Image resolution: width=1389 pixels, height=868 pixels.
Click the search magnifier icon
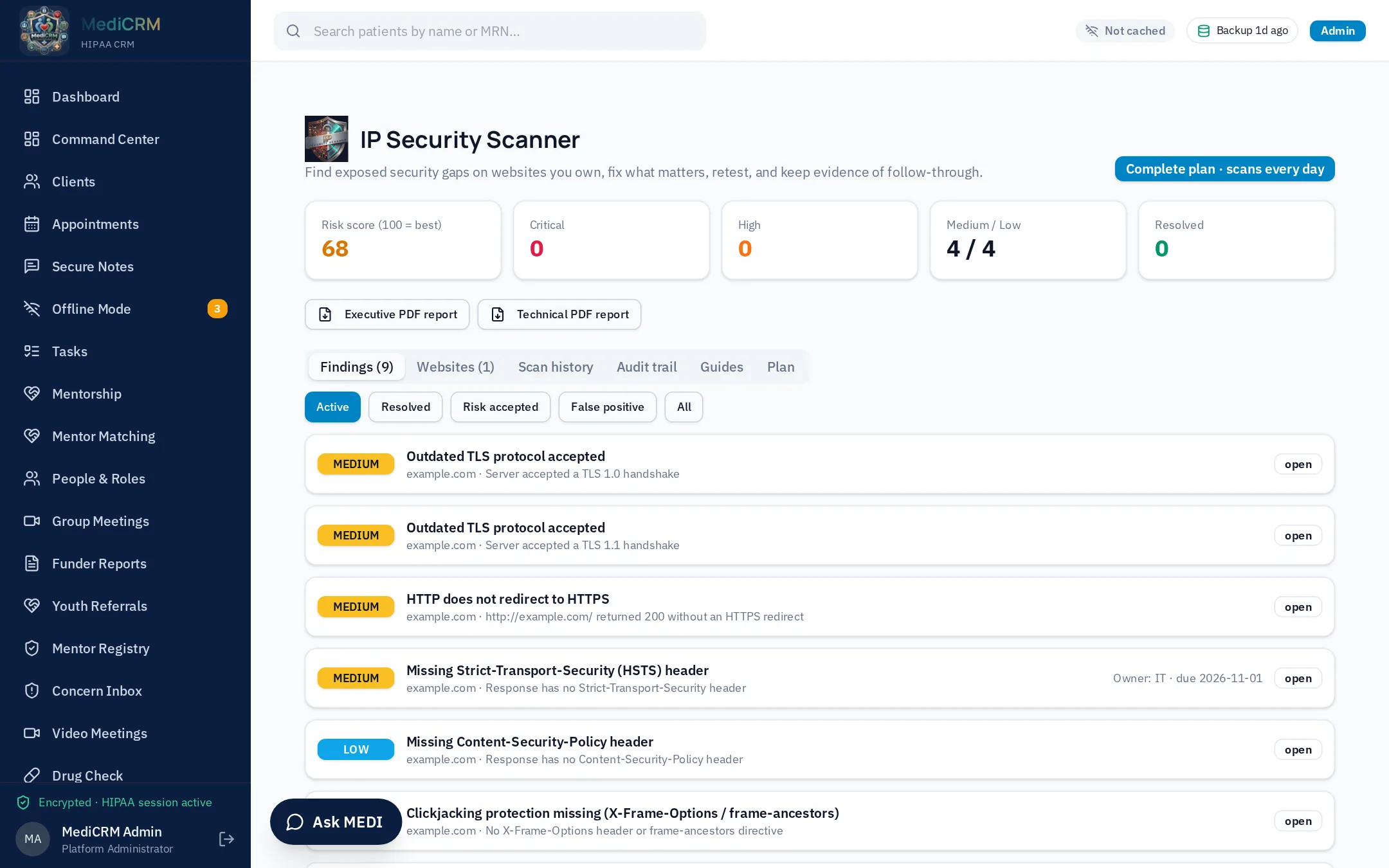pyautogui.click(x=293, y=31)
